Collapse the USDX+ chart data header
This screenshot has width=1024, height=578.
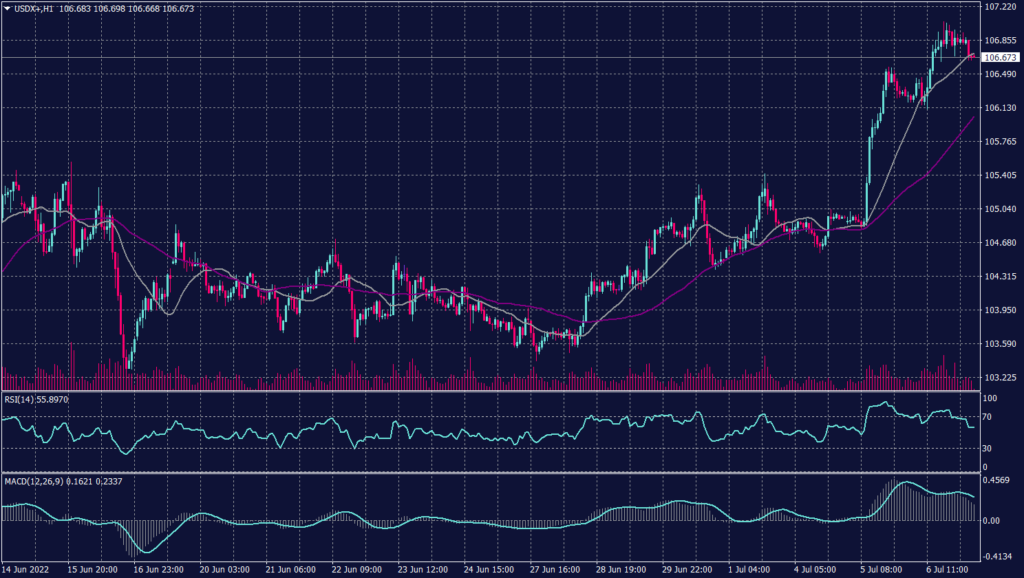(x=8, y=7)
